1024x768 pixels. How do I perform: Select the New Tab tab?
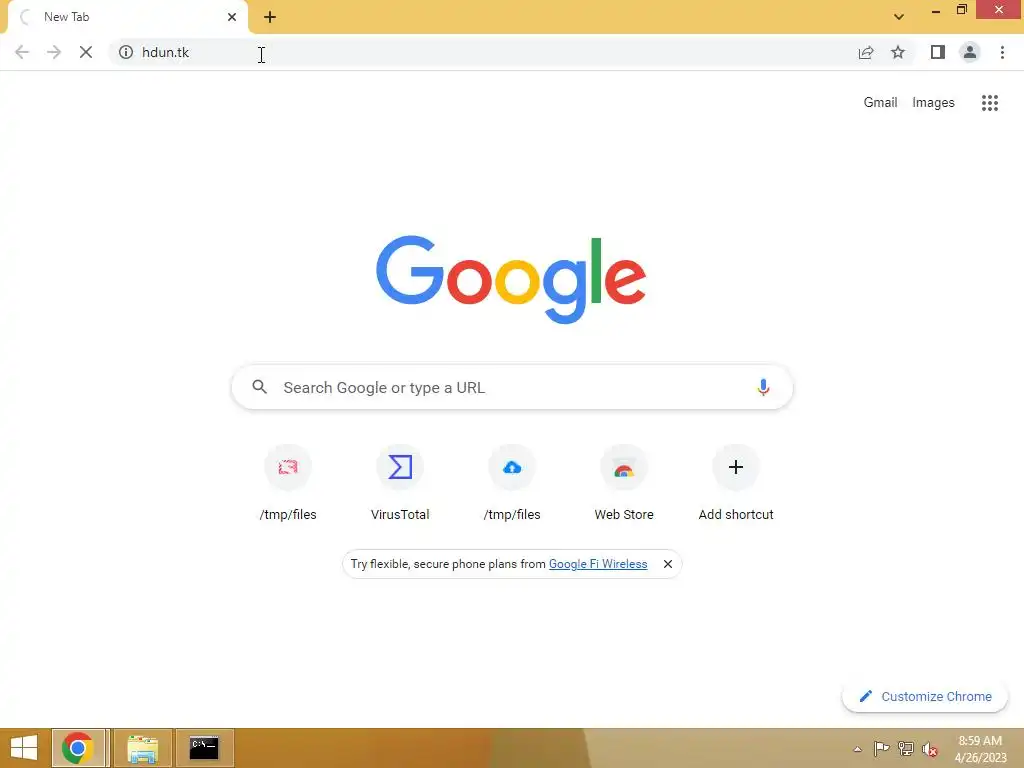pos(127,17)
